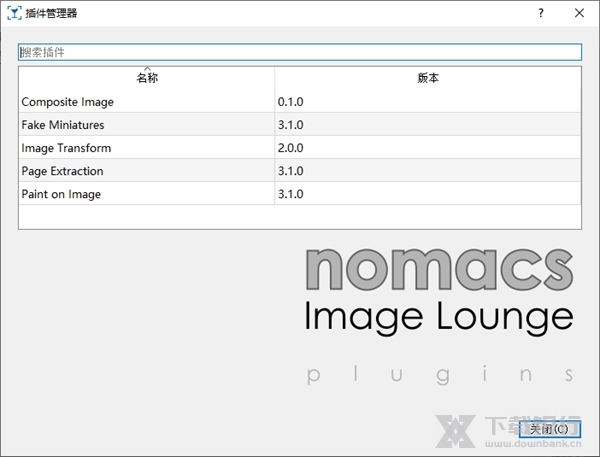
Task: Click version 3.1.0 of Page Extraction
Action: point(290,171)
